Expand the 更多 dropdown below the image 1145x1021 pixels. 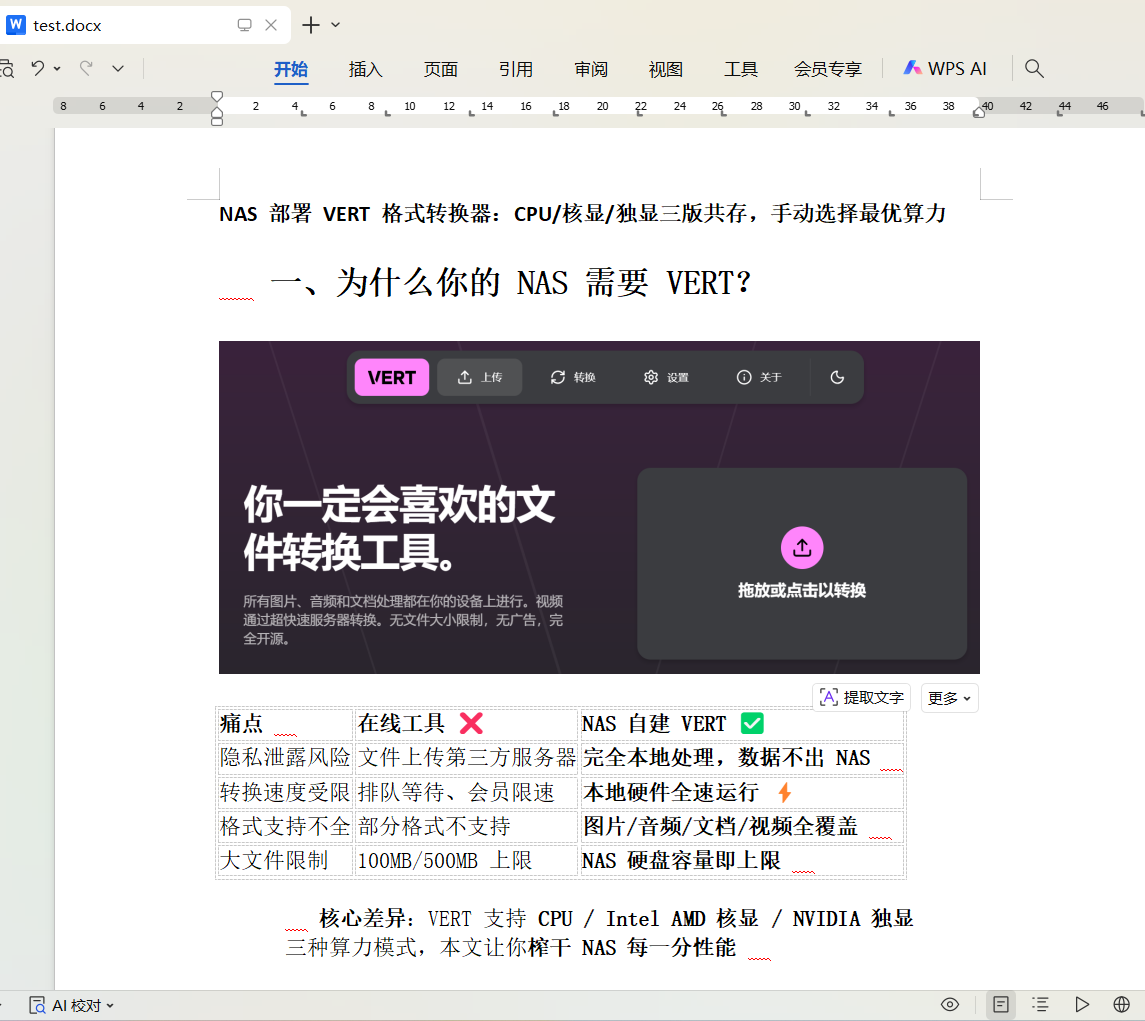(949, 698)
